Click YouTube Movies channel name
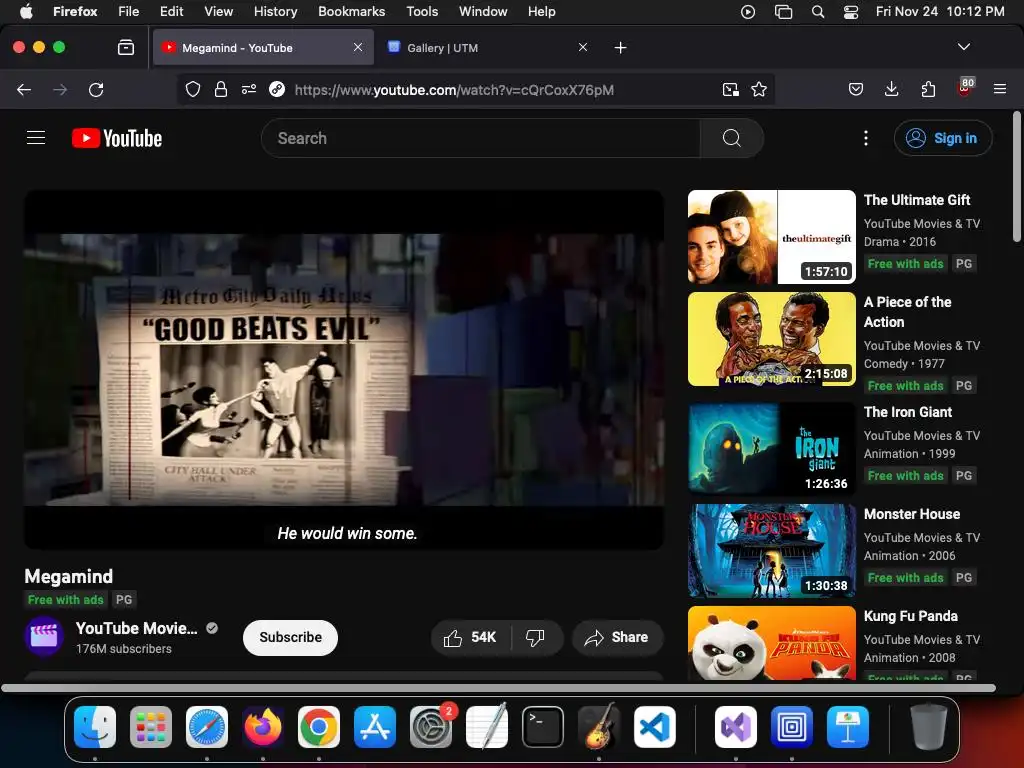Image resolution: width=1024 pixels, height=768 pixels. click(136, 628)
